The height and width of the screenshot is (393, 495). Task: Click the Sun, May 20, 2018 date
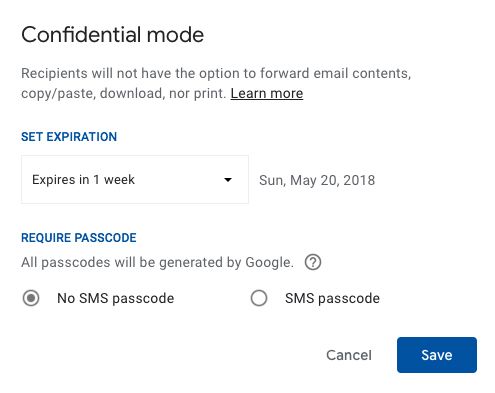(317, 180)
